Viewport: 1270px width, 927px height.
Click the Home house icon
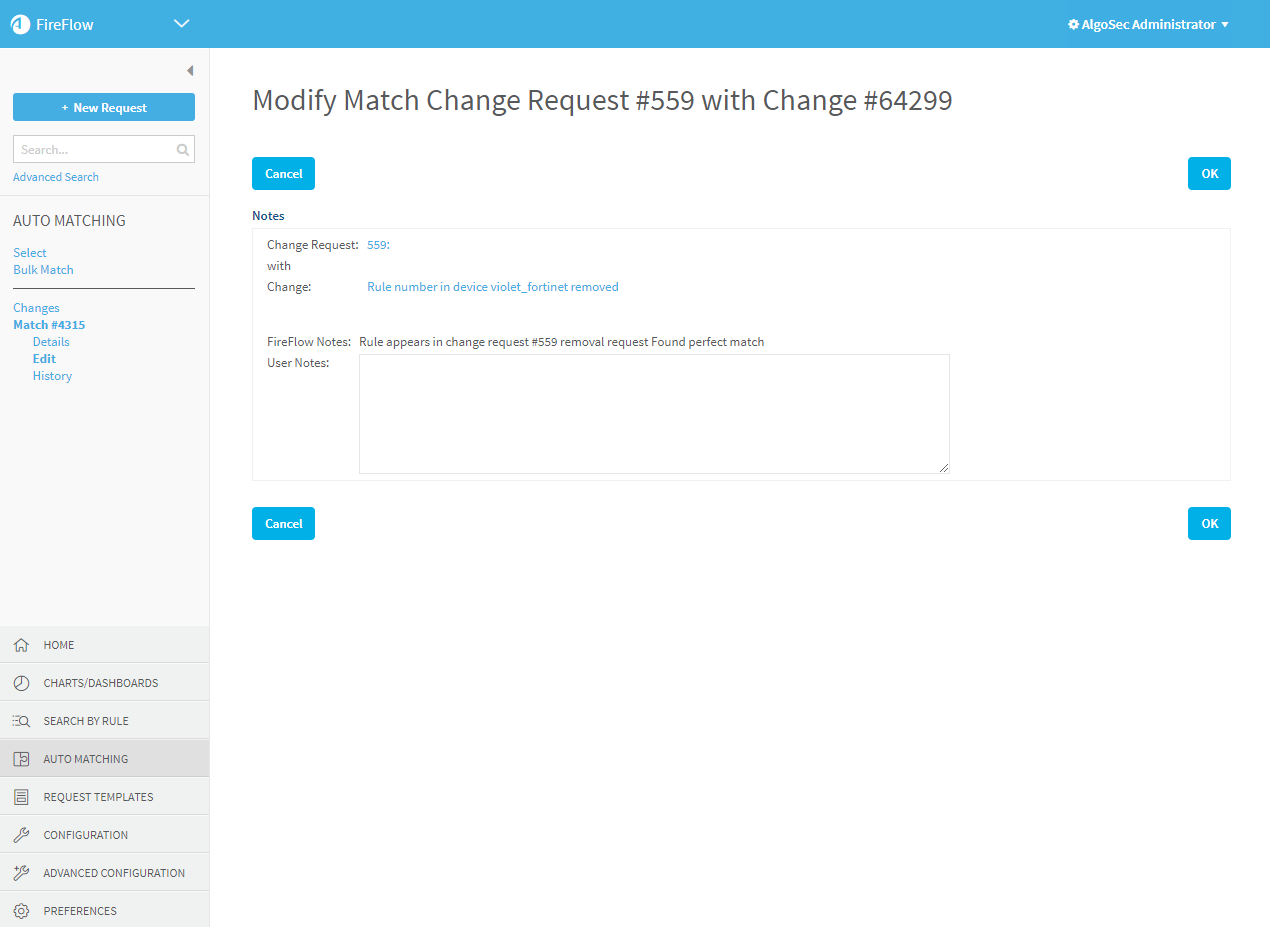click(x=21, y=645)
